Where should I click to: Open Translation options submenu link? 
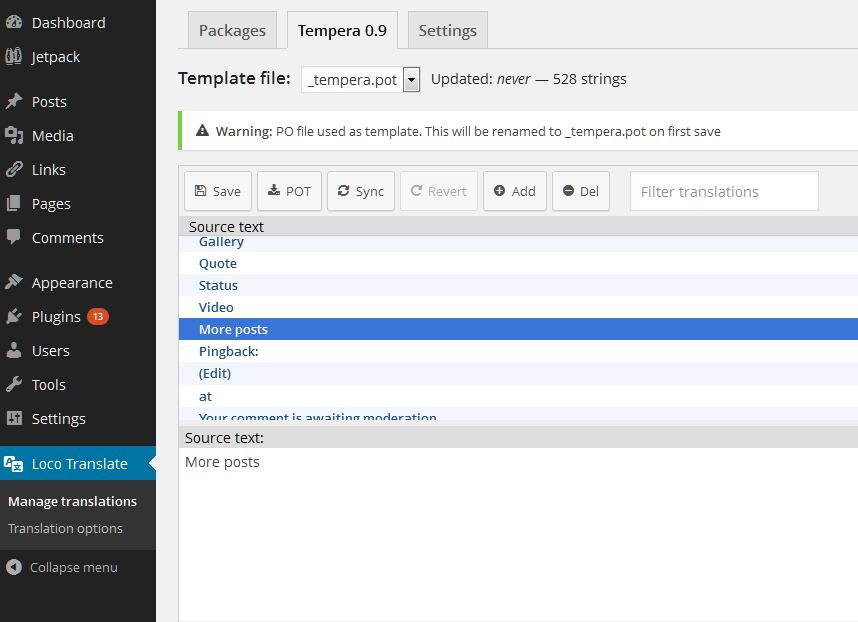[65, 528]
